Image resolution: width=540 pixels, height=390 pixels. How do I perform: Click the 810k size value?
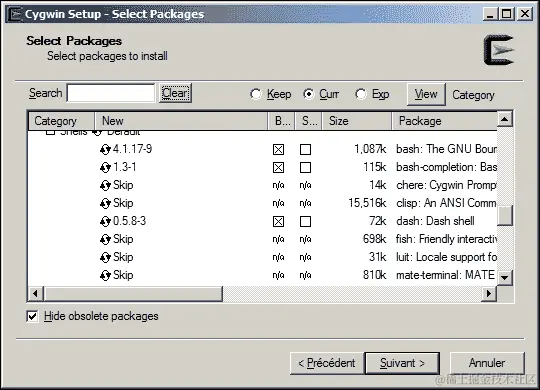tap(375, 275)
